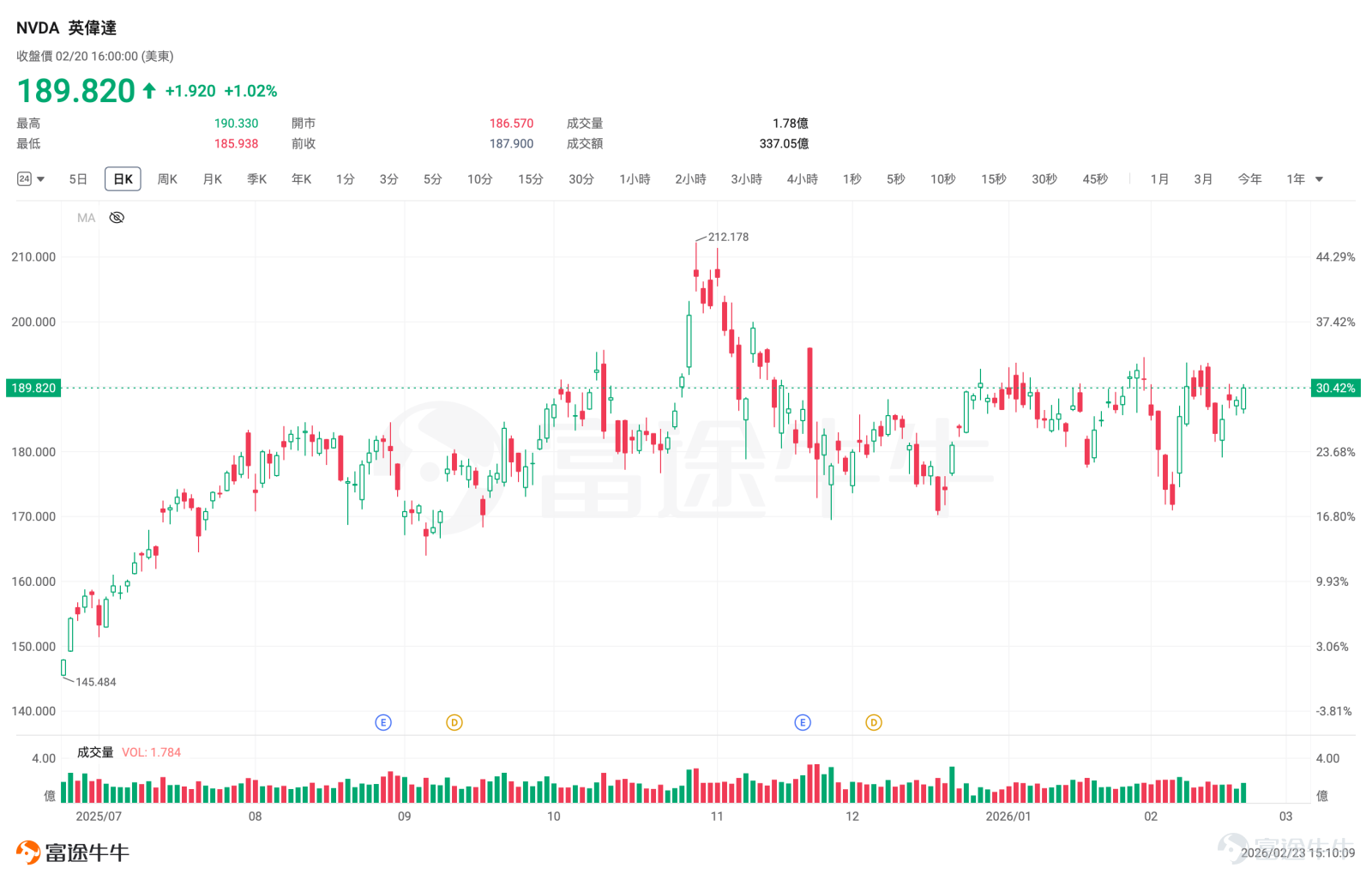Select 30秒 interval
1372x880 pixels.
click(x=1044, y=179)
